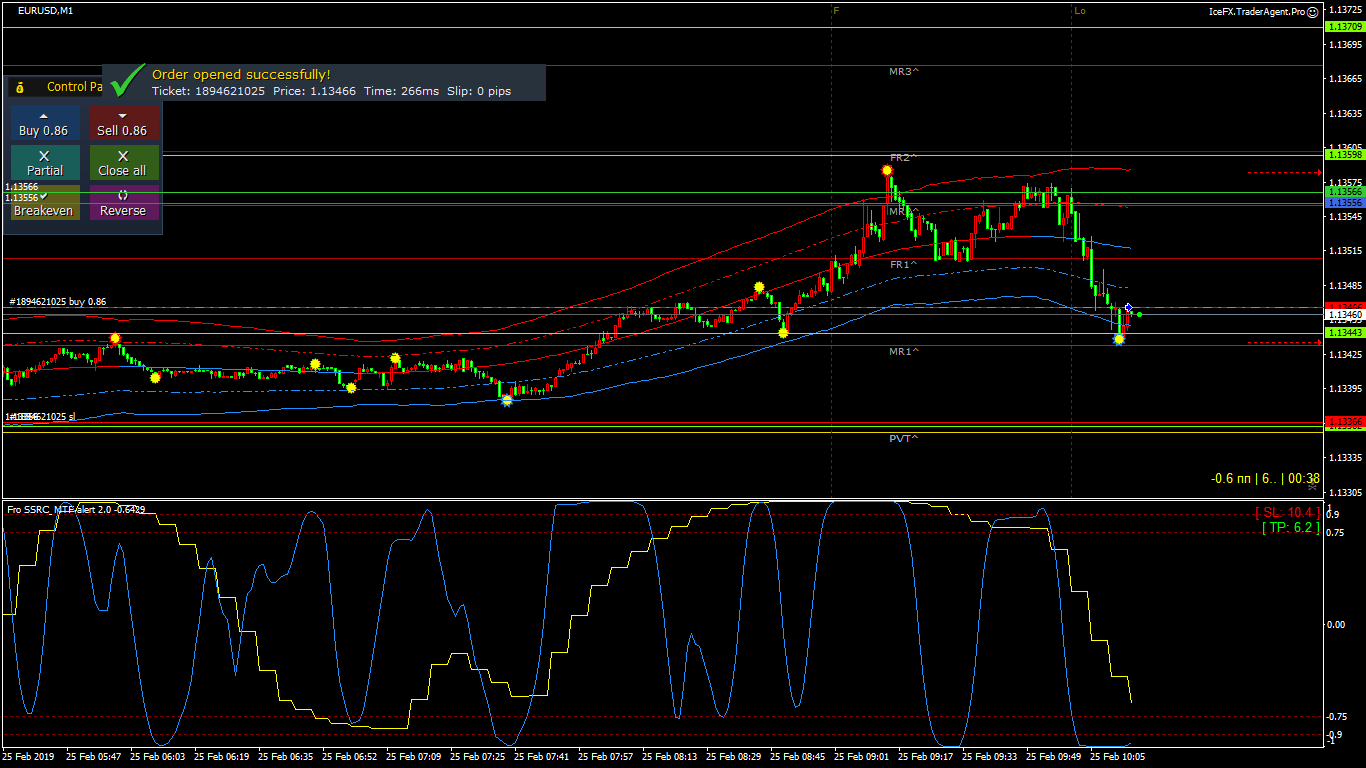
Task: Click the FR2^ pivot level label
Action: point(903,158)
